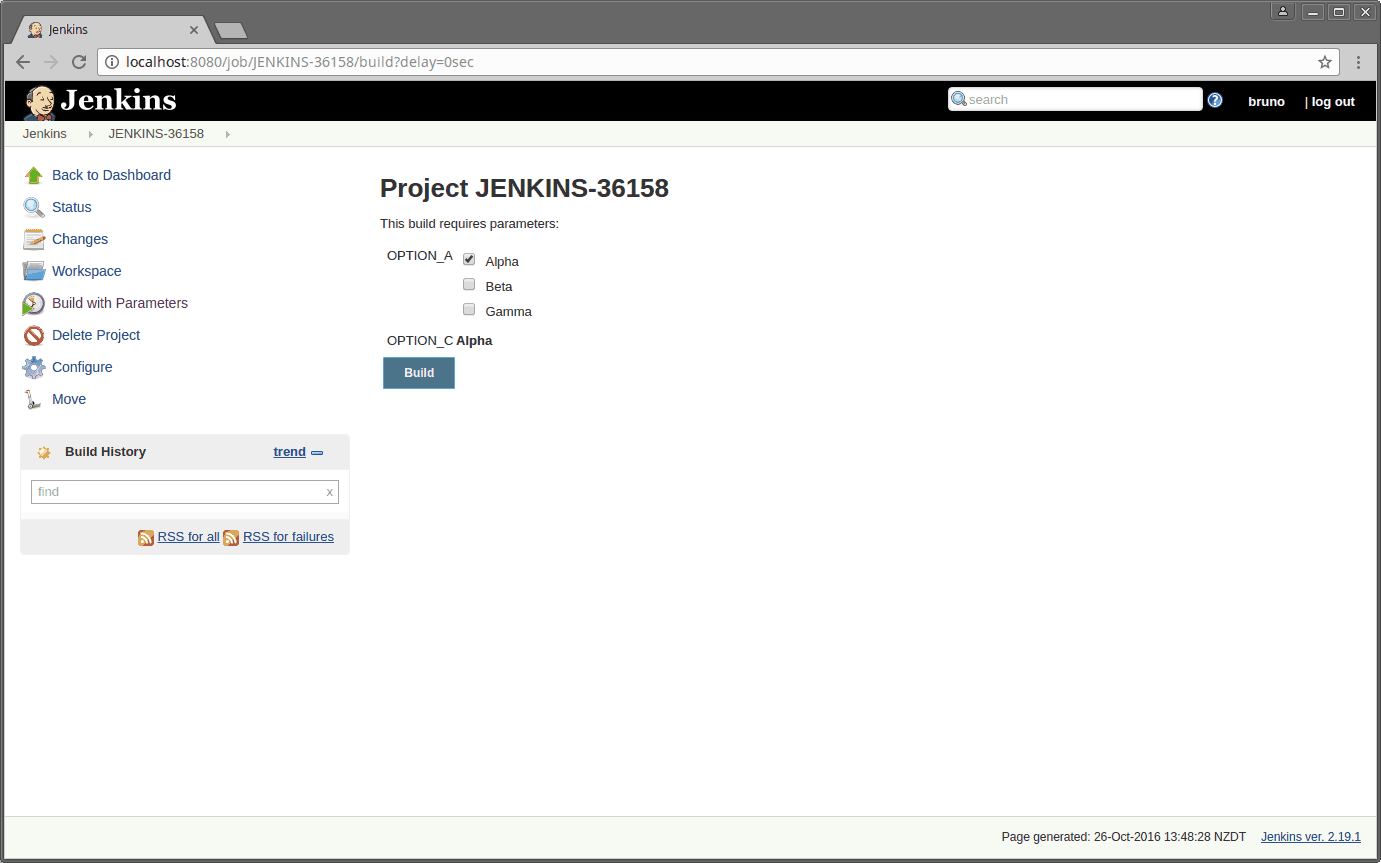Image resolution: width=1381 pixels, height=863 pixels.
Task: Open the Jenkins ver. 2.19.1 link
Action: coord(1310,837)
